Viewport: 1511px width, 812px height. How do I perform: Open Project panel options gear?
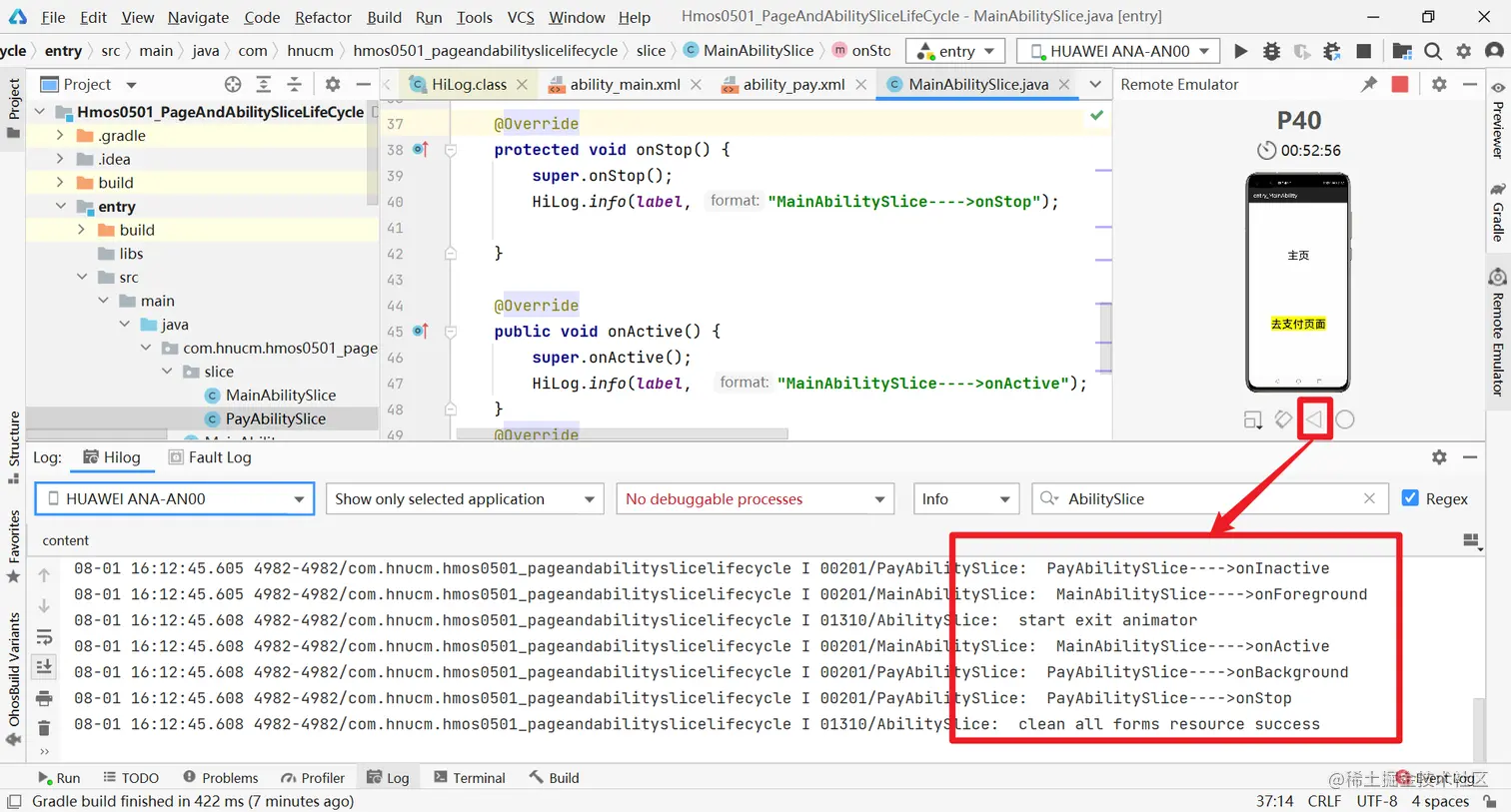pos(333,84)
